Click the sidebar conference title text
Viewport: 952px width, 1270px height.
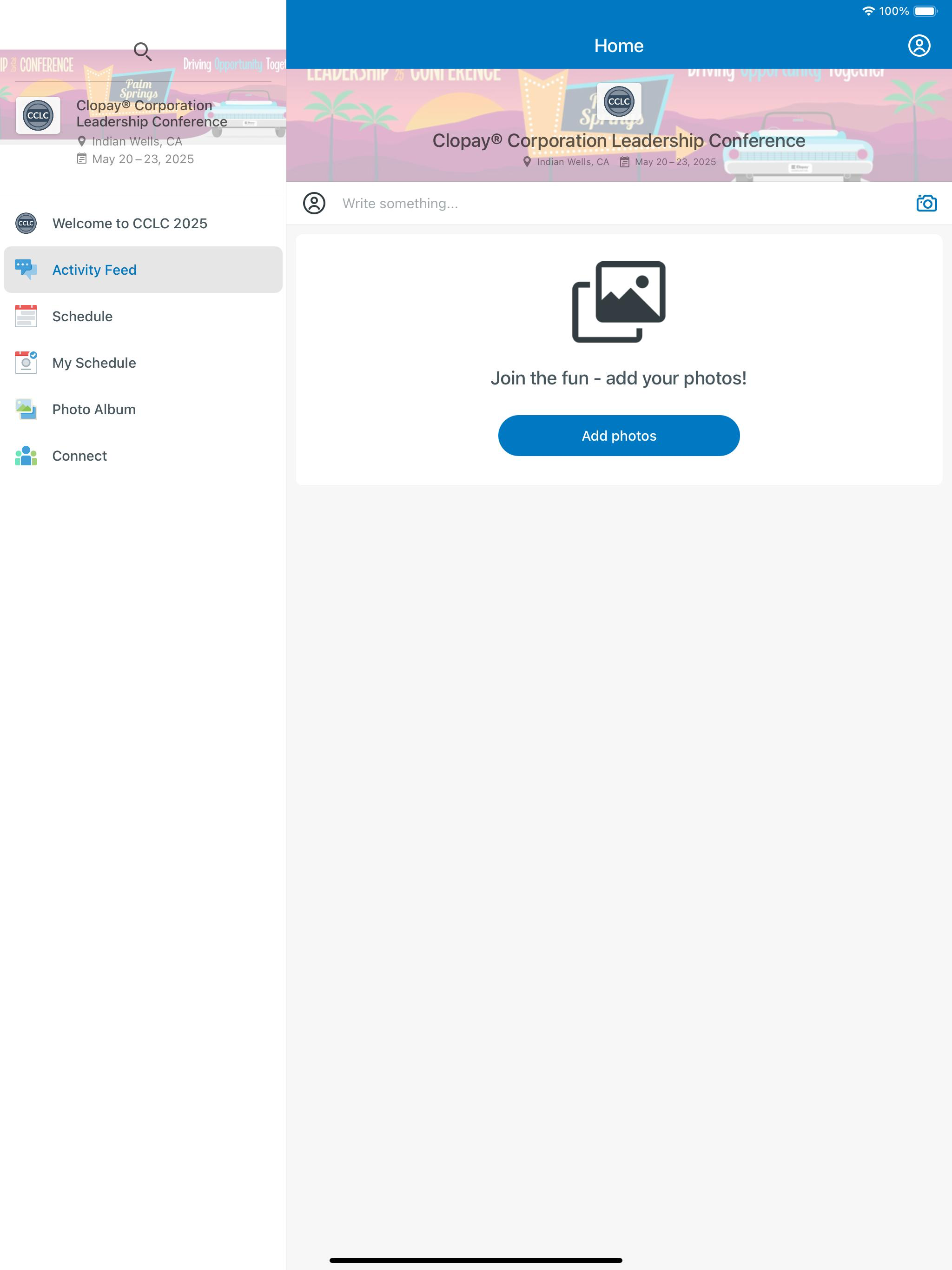152,114
